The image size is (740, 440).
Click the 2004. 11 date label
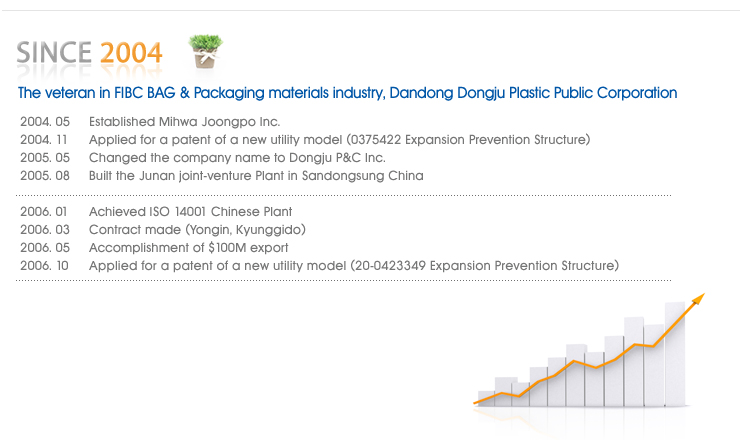43,140
